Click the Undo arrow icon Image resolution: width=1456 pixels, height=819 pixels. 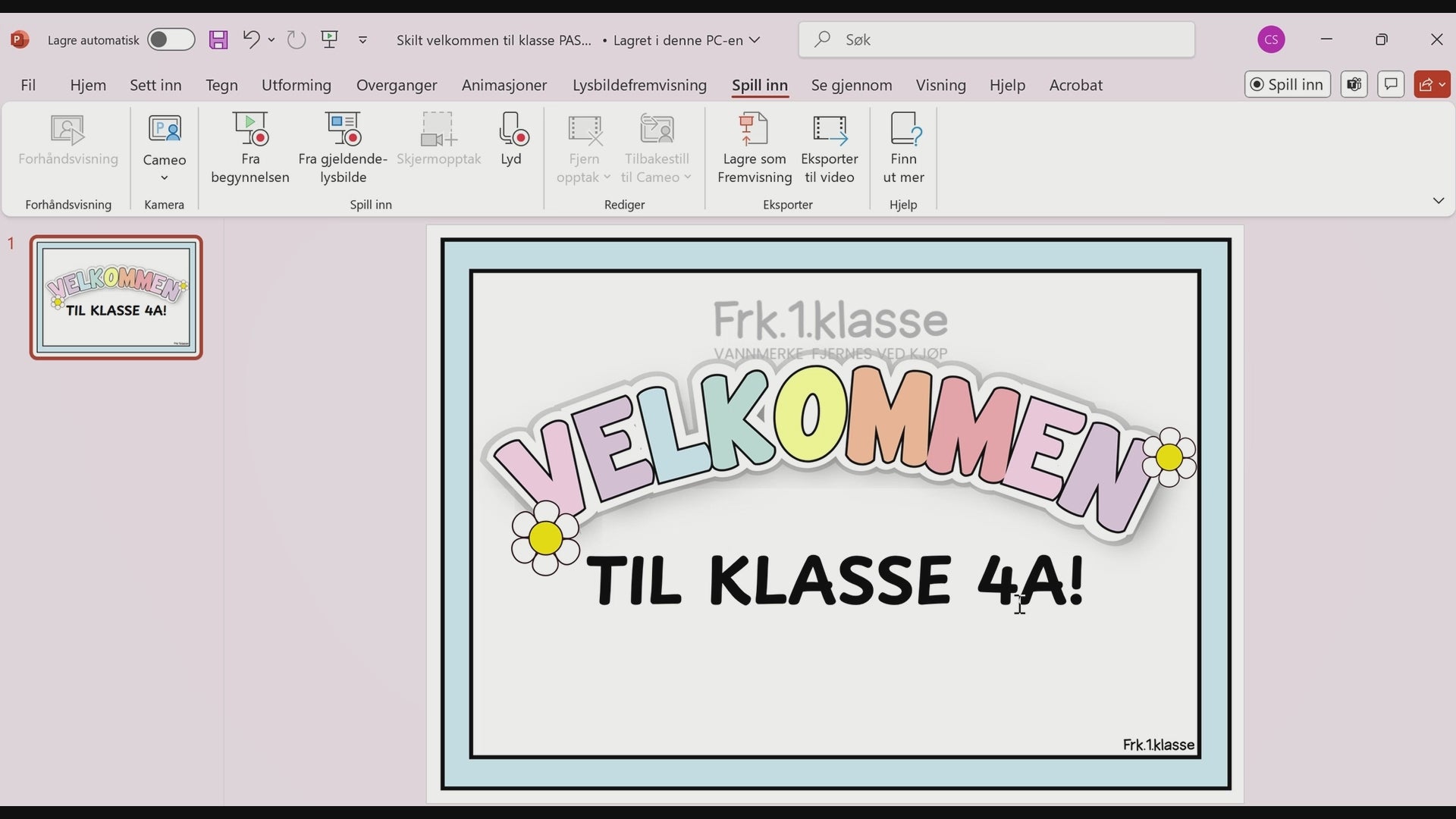coord(251,39)
